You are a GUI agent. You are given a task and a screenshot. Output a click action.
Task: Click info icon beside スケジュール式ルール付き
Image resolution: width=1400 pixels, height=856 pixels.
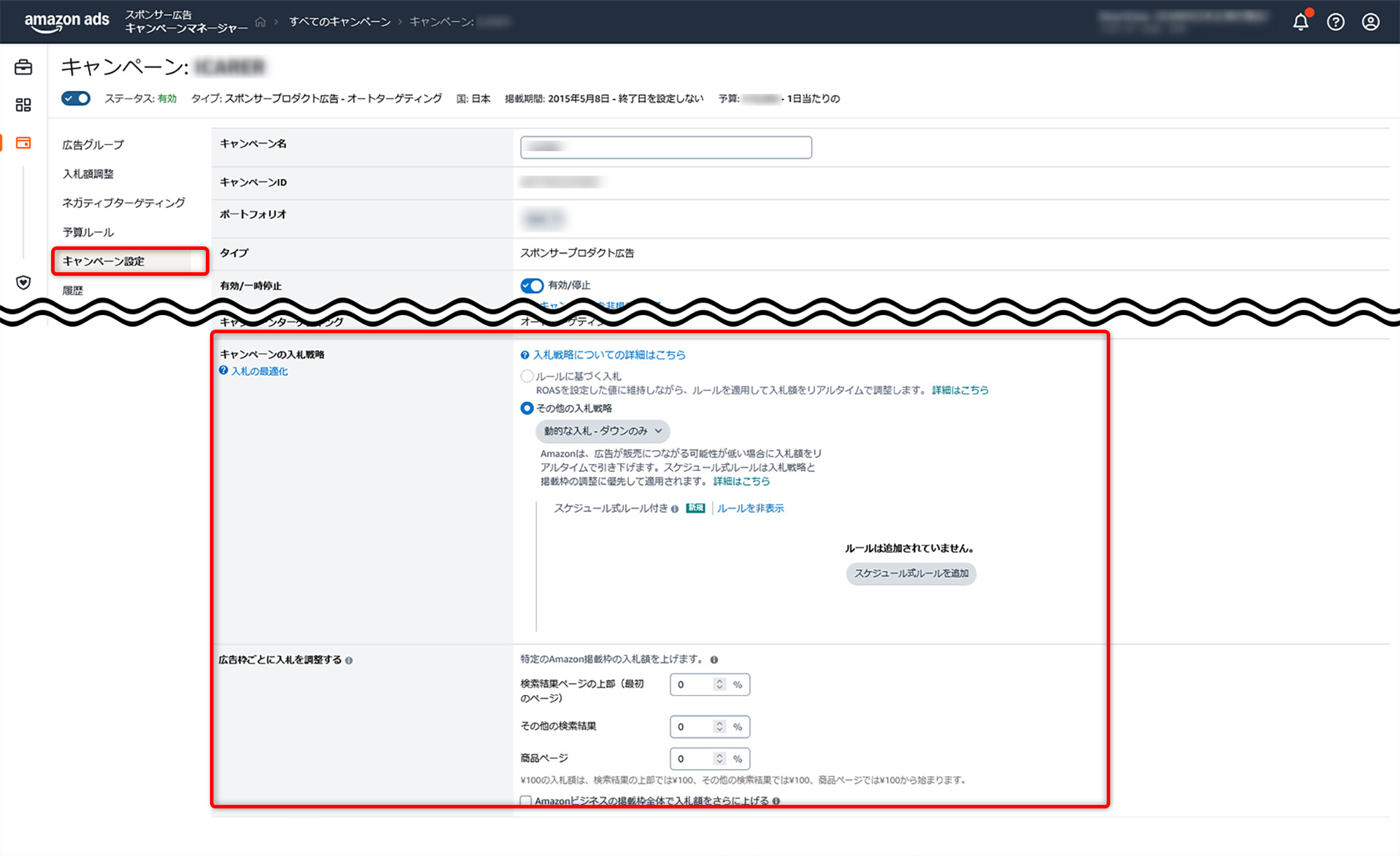click(x=675, y=509)
